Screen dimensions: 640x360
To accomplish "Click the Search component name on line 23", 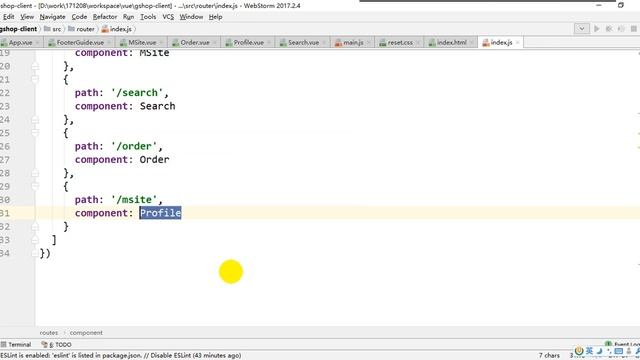I will coord(158,106).
